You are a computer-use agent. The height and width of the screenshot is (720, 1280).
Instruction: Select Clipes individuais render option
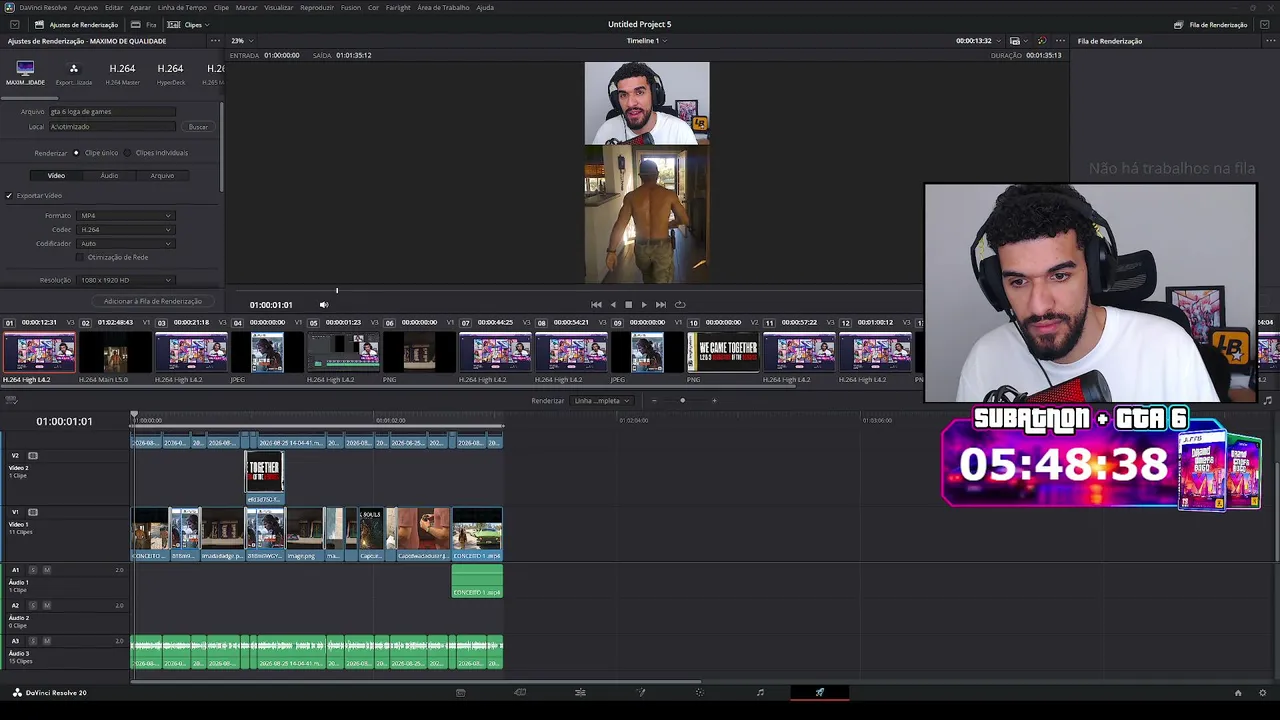128,153
